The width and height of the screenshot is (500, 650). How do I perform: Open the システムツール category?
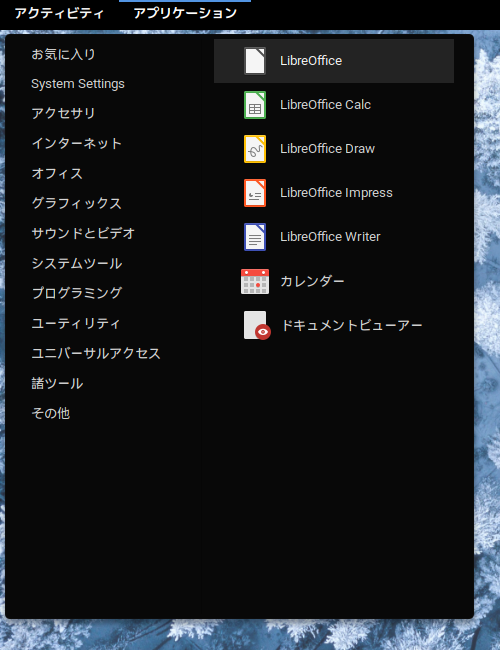(77, 263)
